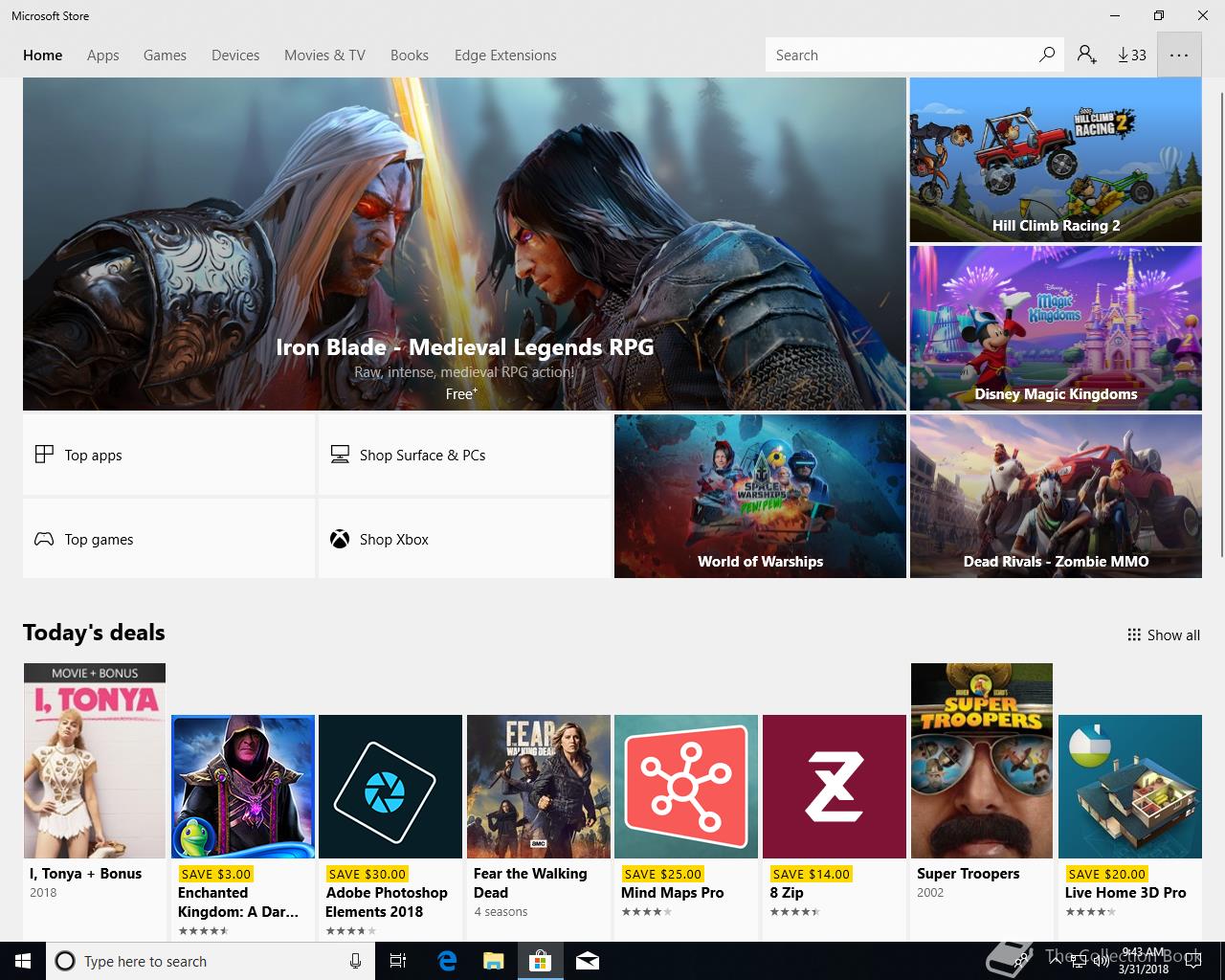
Task: Click the taskbar clock showing 3/31/2018
Action: click(x=1144, y=961)
